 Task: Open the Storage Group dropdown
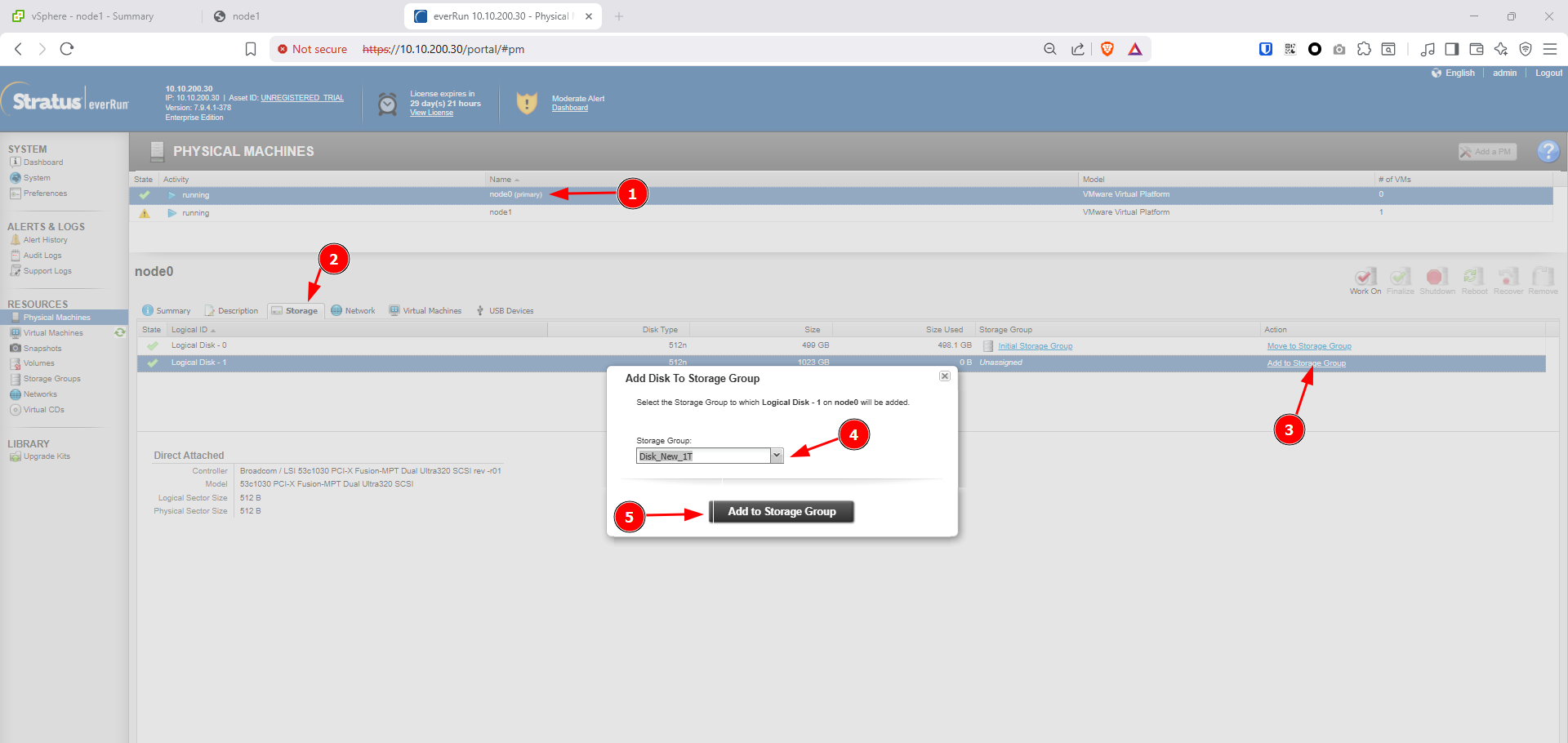pyautogui.click(x=776, y=456)
